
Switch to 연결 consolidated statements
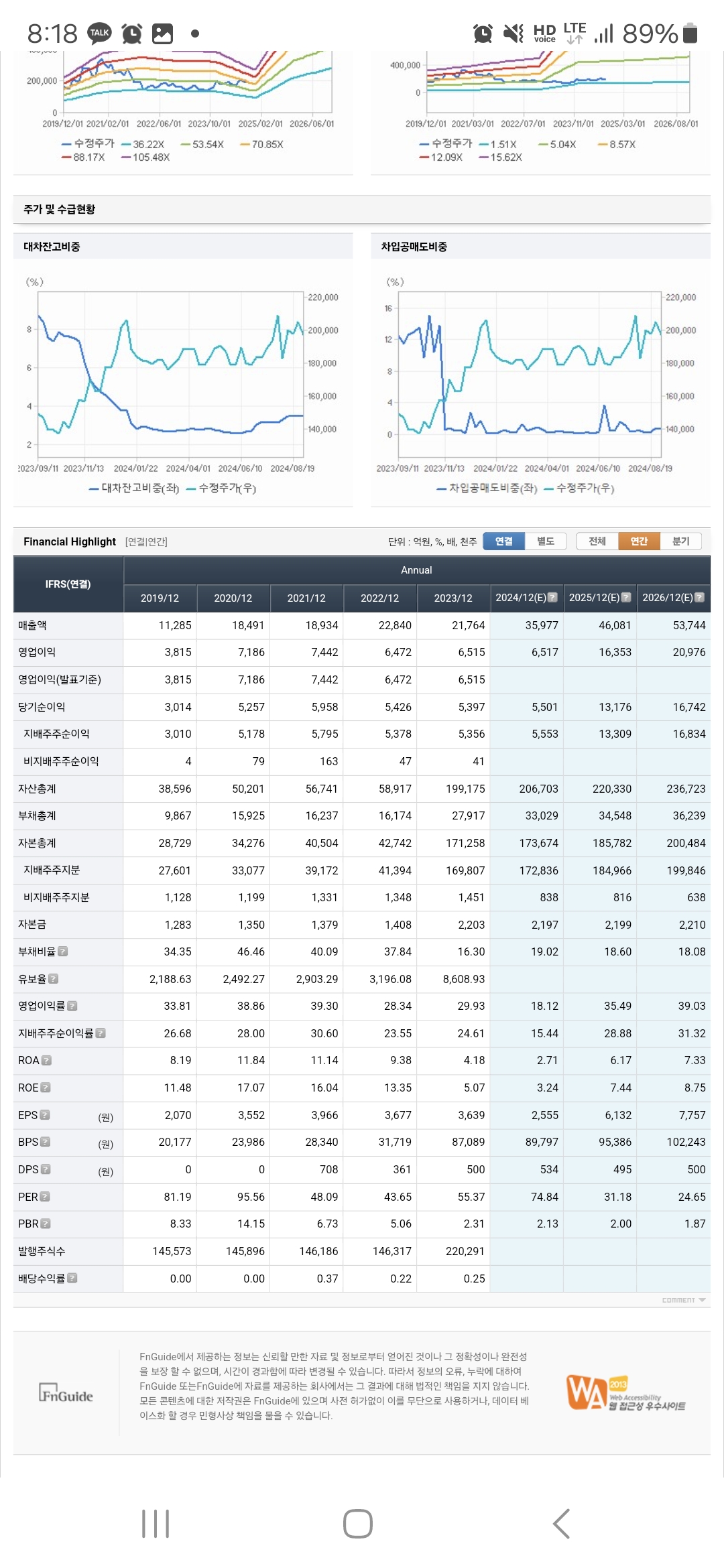coord(503,541)
